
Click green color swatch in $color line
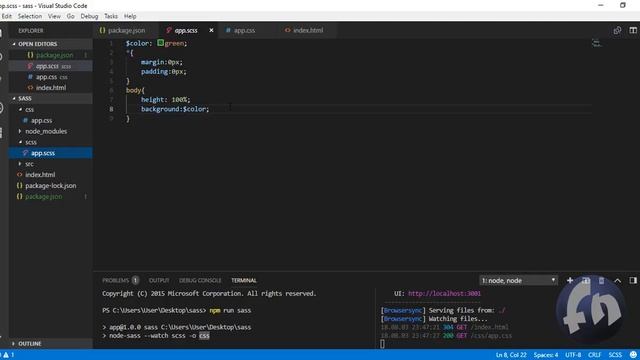tap(160, 43)
